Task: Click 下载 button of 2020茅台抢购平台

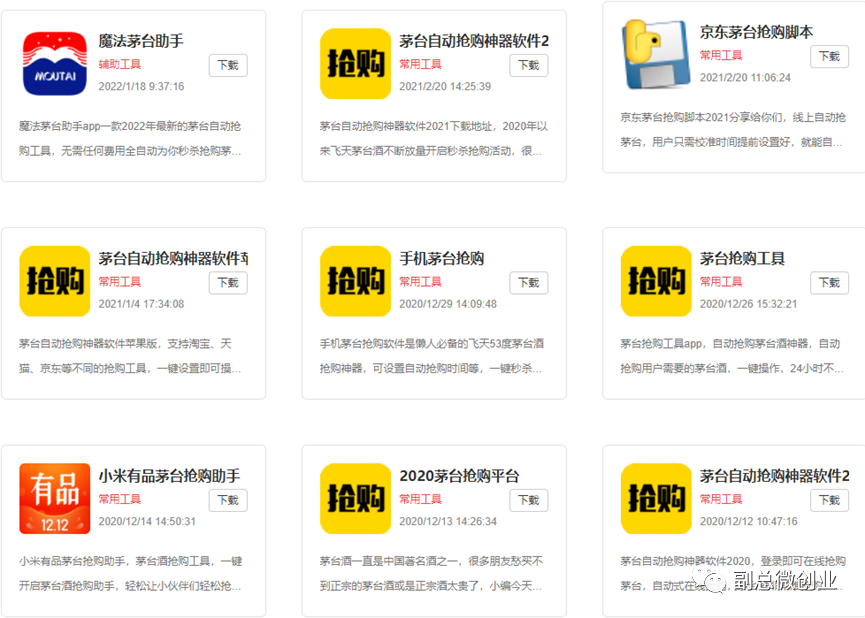Action: 528,500
